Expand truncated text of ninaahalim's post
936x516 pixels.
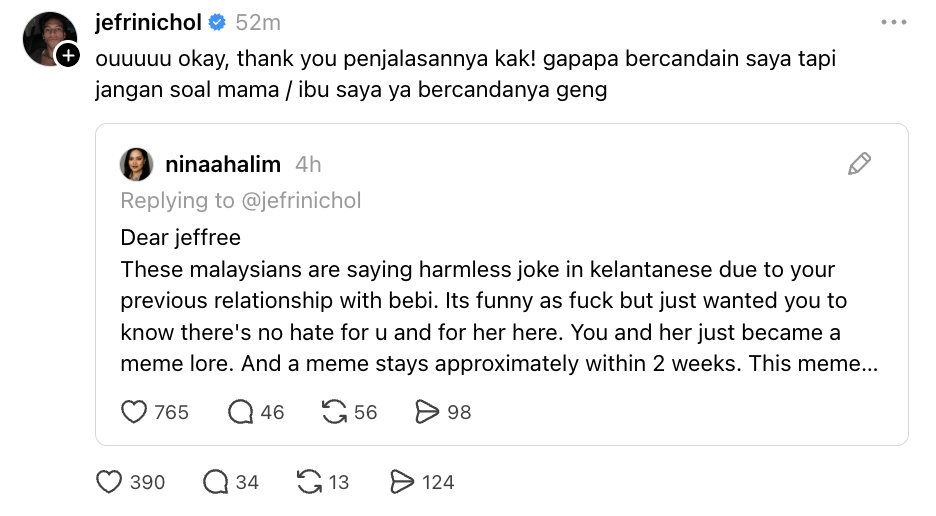[860, 364]
